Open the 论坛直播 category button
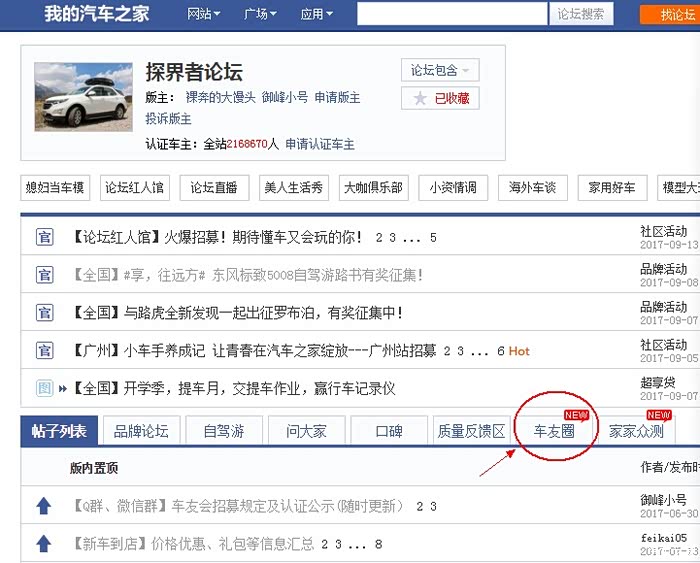Viewport: 700px width, 563px height. [214, 187]
